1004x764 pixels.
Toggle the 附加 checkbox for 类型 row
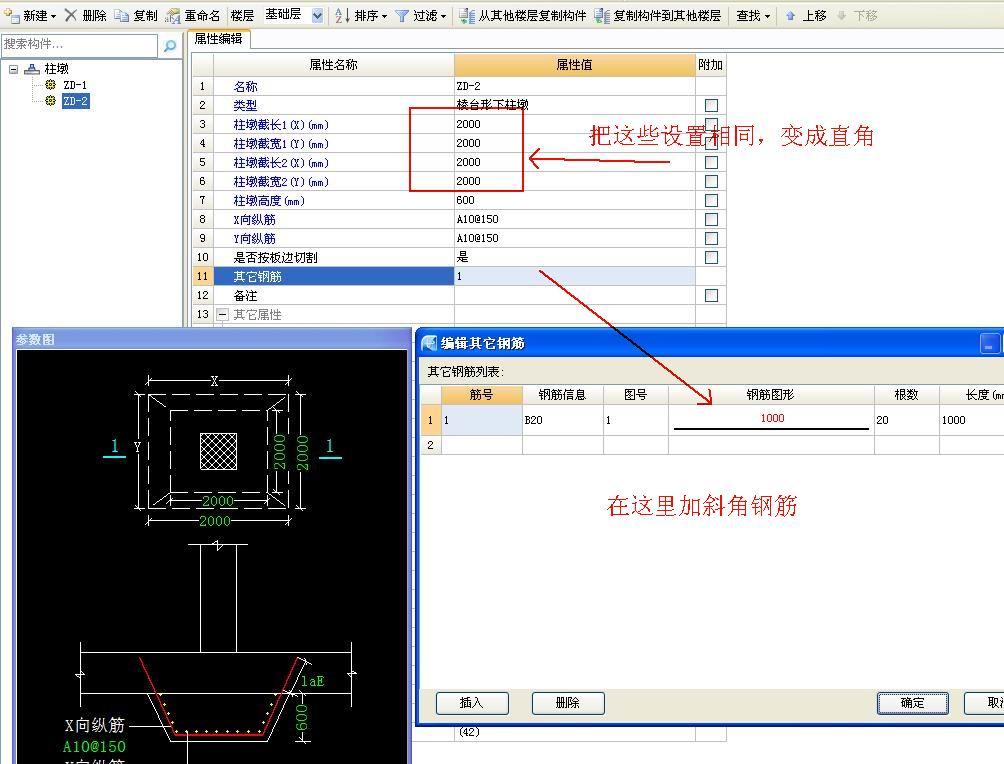coord(711,105)
